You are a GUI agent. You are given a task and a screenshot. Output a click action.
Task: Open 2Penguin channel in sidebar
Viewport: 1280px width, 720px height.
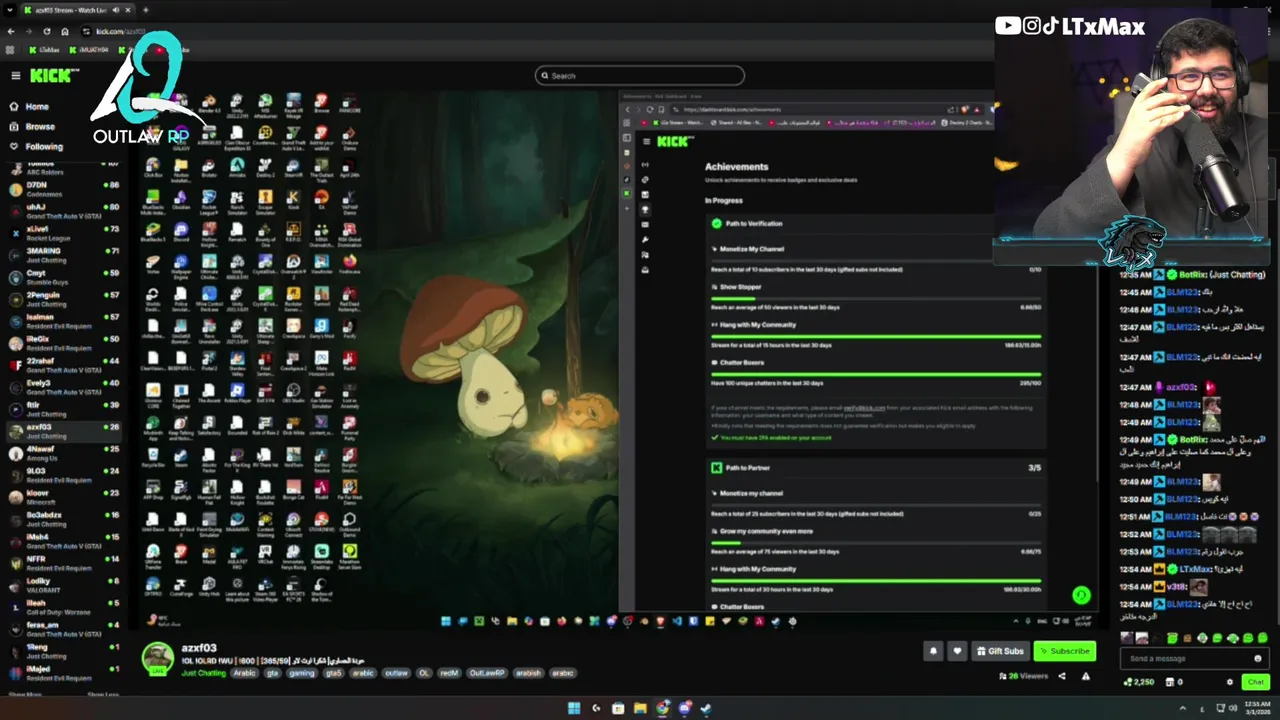click(x=62, y=298)
